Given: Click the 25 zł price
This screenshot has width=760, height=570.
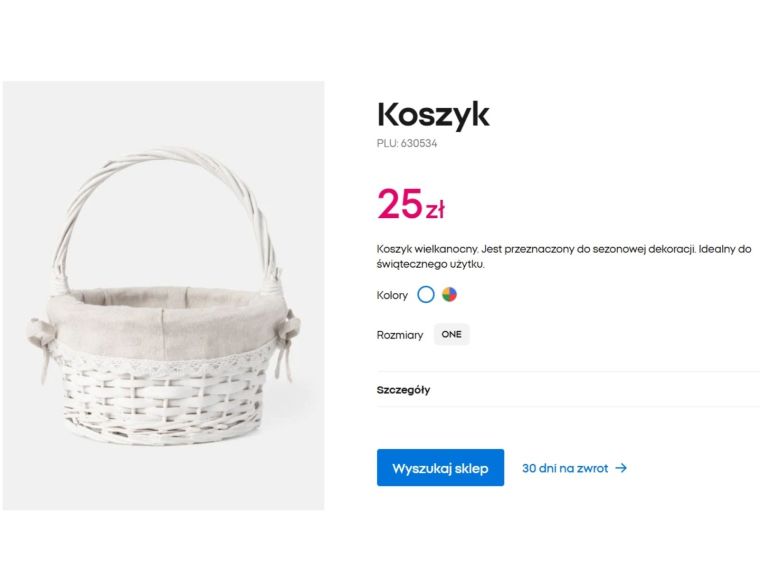Looking at the screenshot, I should coord(410,205).
